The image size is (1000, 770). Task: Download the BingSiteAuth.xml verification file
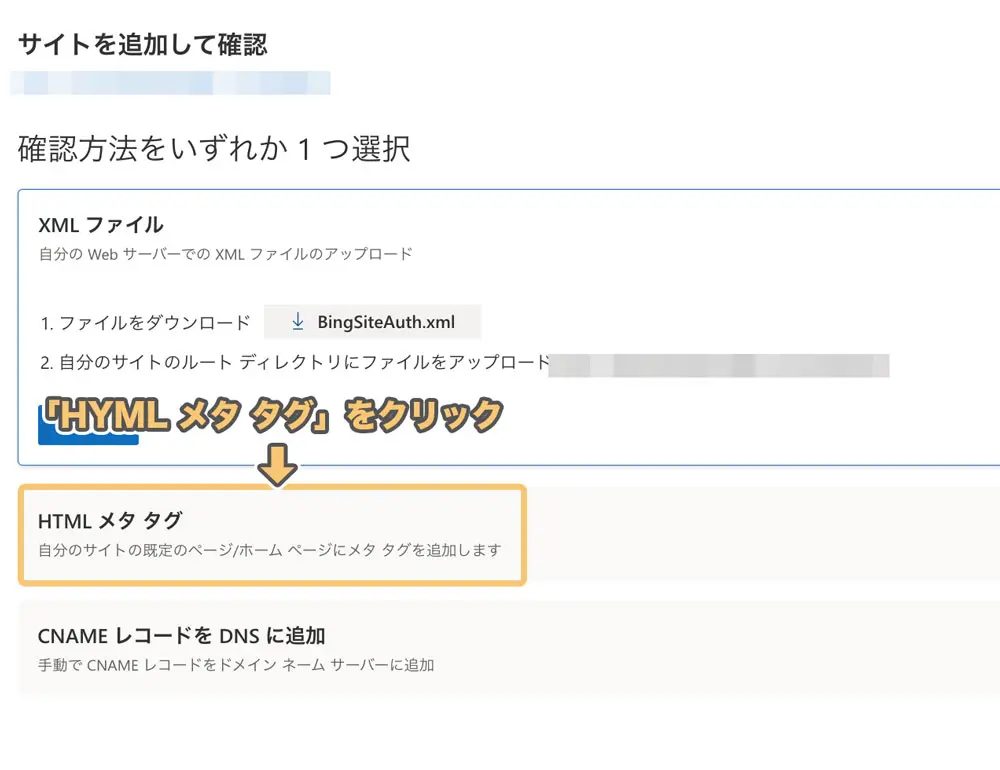pos(373,322)
